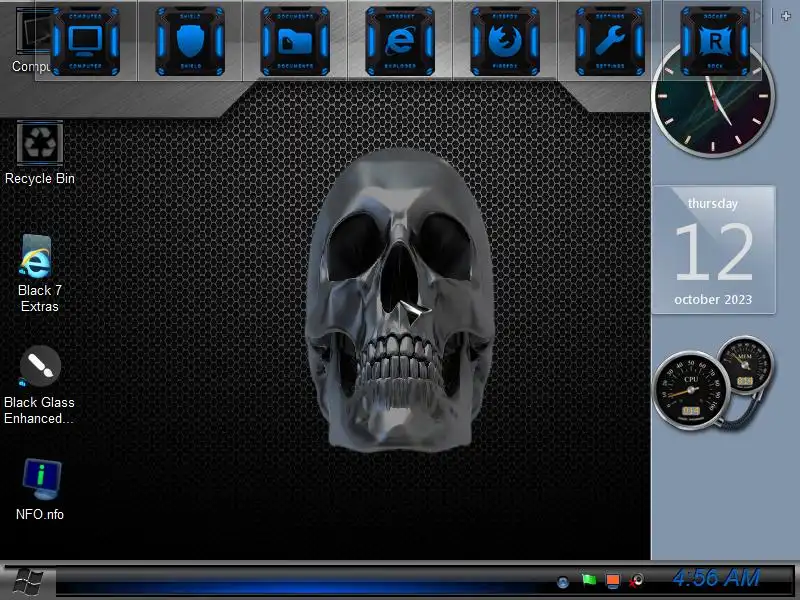Click the muted speaker volume tray icon
The image size is (800, 600).
point(636,581)
